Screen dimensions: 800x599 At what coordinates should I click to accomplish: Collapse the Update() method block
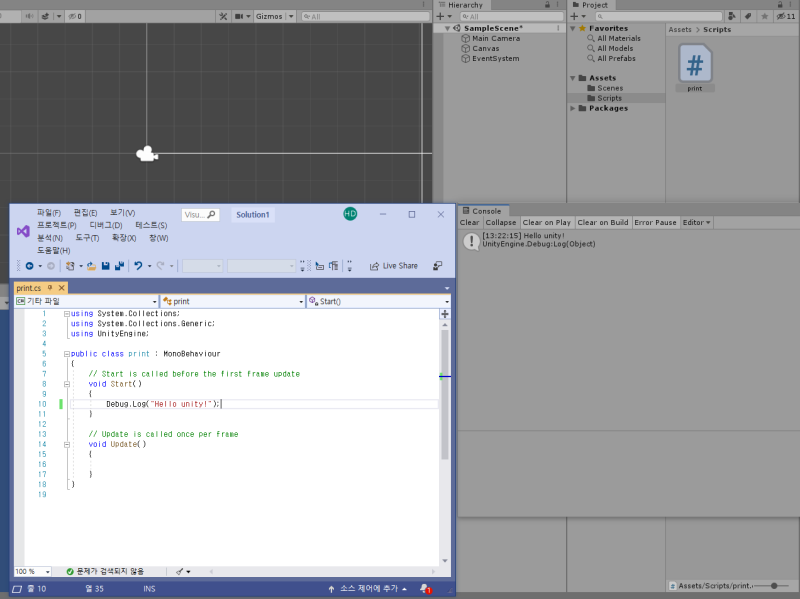click(67, 444)
